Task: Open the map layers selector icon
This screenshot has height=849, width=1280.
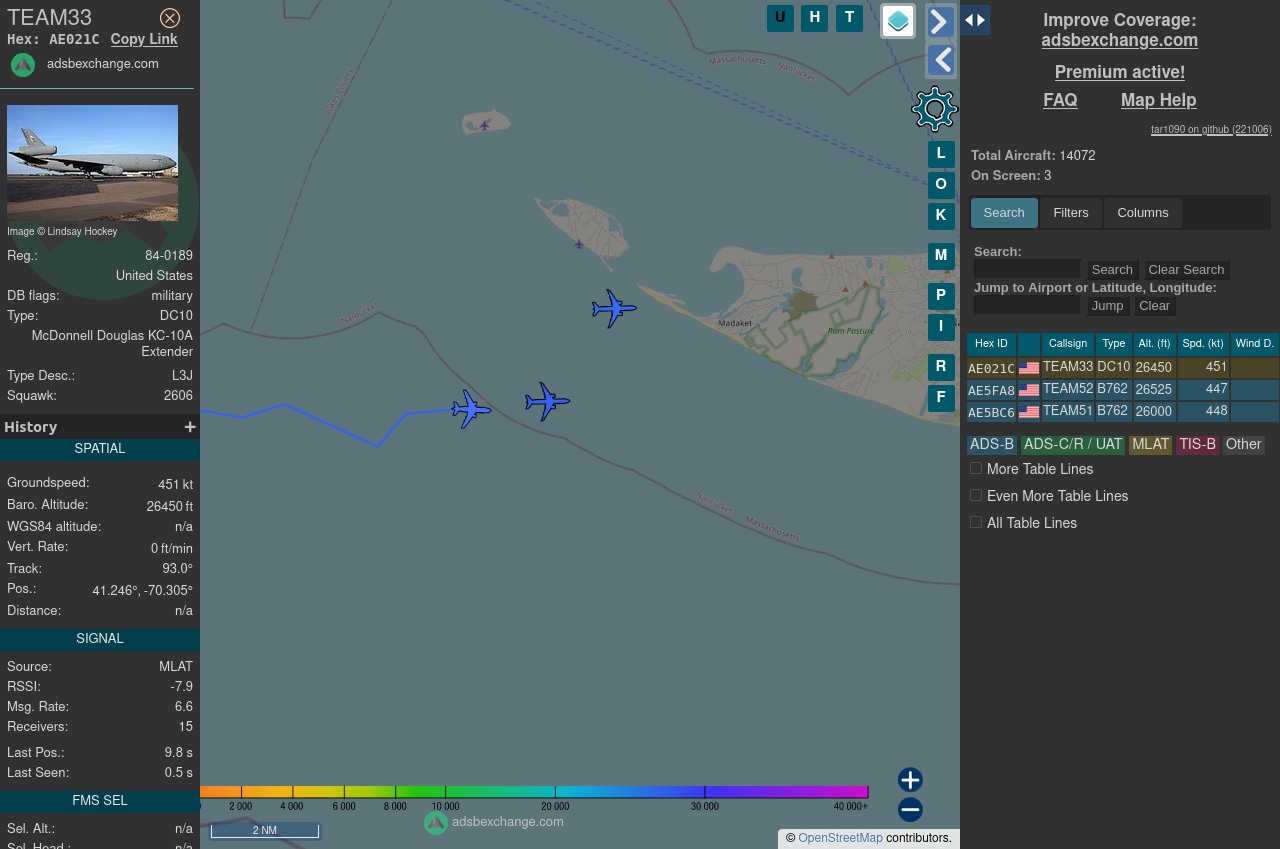Action: (x=898, y=21)
